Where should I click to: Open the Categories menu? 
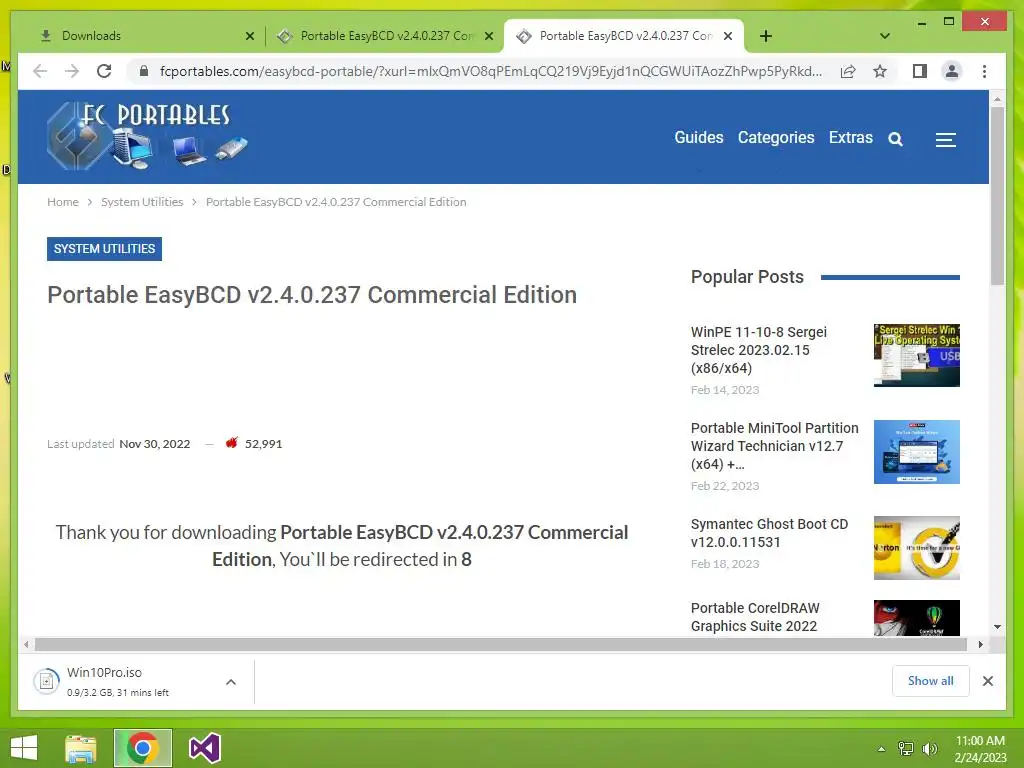(x=776, y=138)
